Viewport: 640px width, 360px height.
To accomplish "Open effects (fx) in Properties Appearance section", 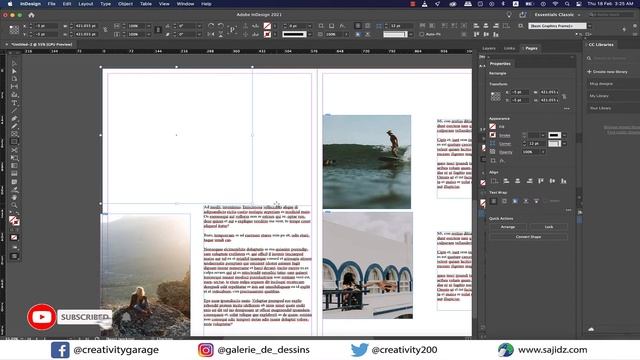I will click(x=502, y=161).
